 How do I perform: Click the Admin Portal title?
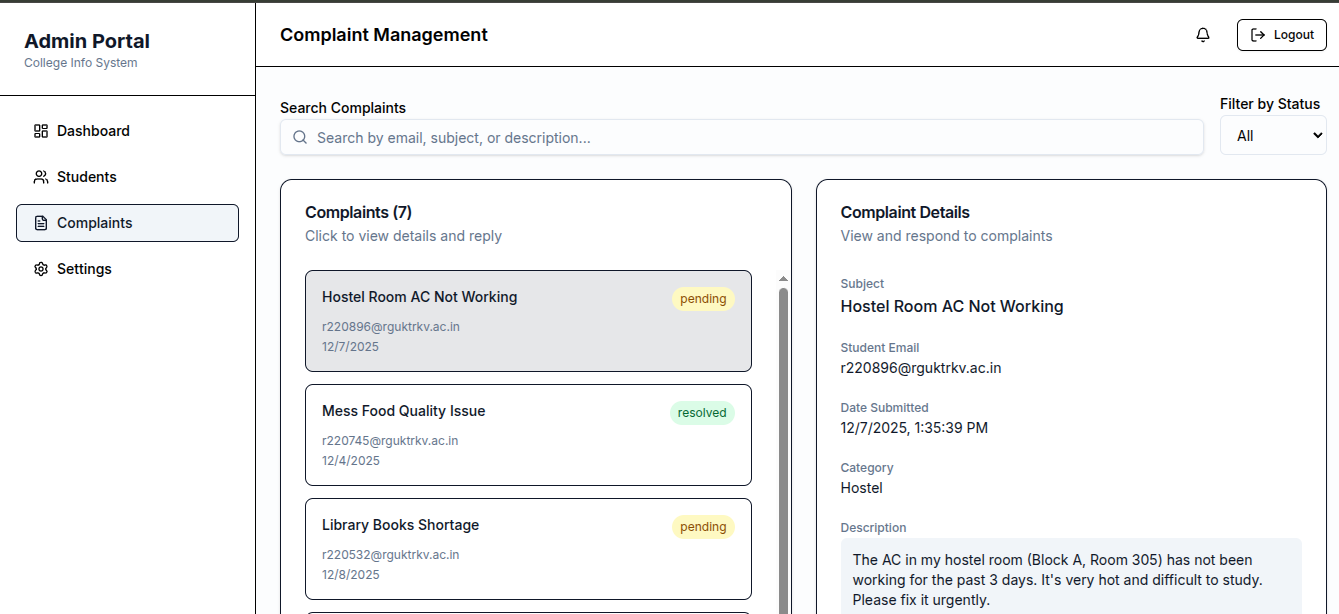[87, 41]
